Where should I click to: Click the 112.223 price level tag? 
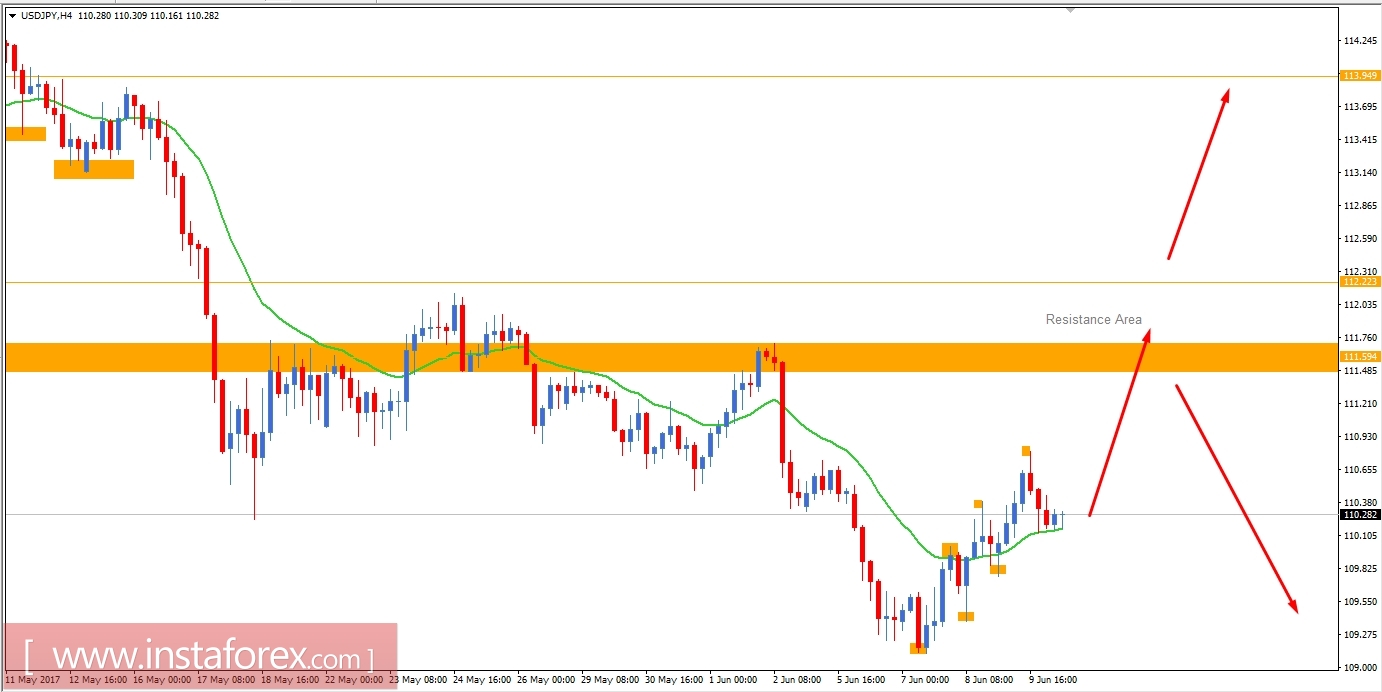(1359, 283)
